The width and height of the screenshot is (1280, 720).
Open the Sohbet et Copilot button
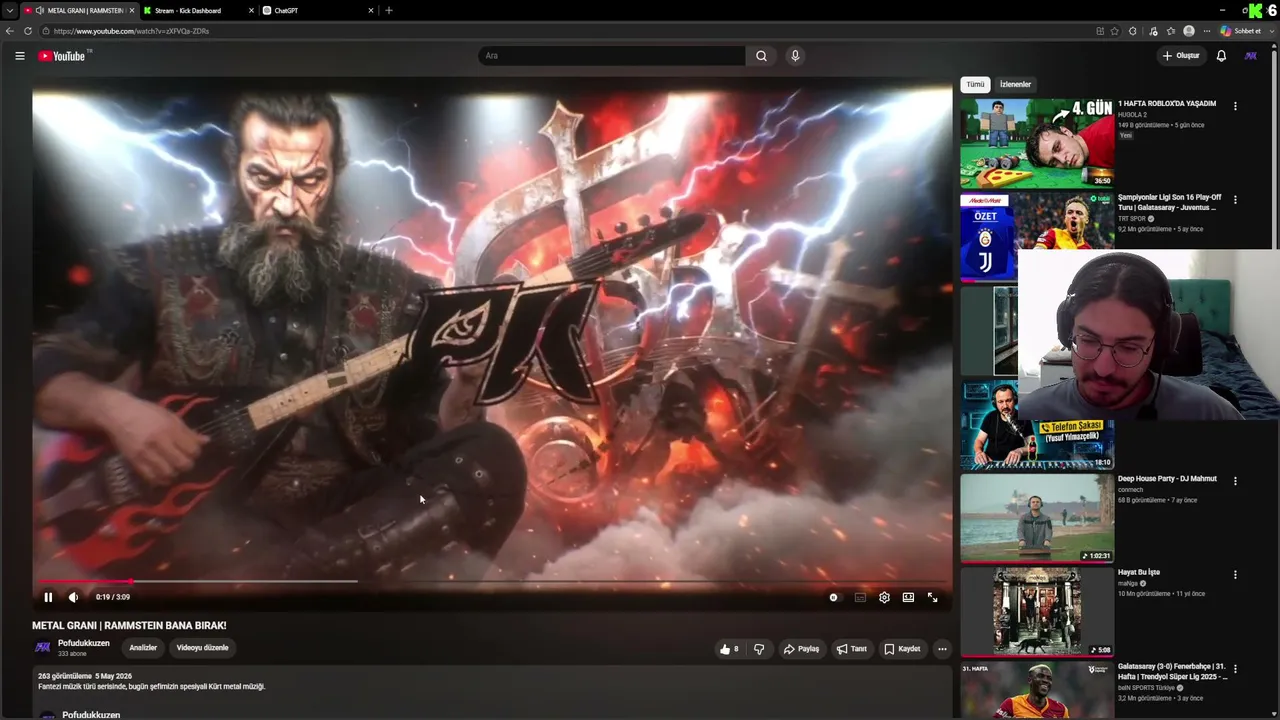[x=1240, y=31]
